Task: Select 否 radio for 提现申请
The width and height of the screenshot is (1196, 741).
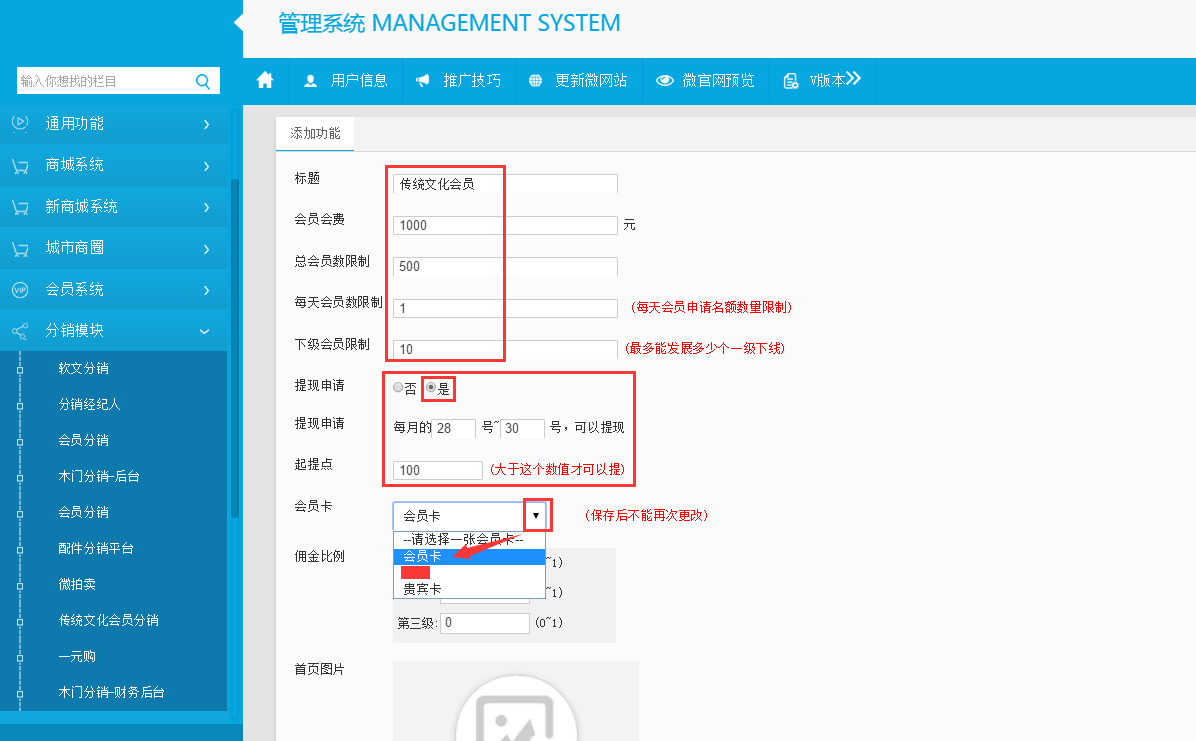Action: tap(398, 388)
